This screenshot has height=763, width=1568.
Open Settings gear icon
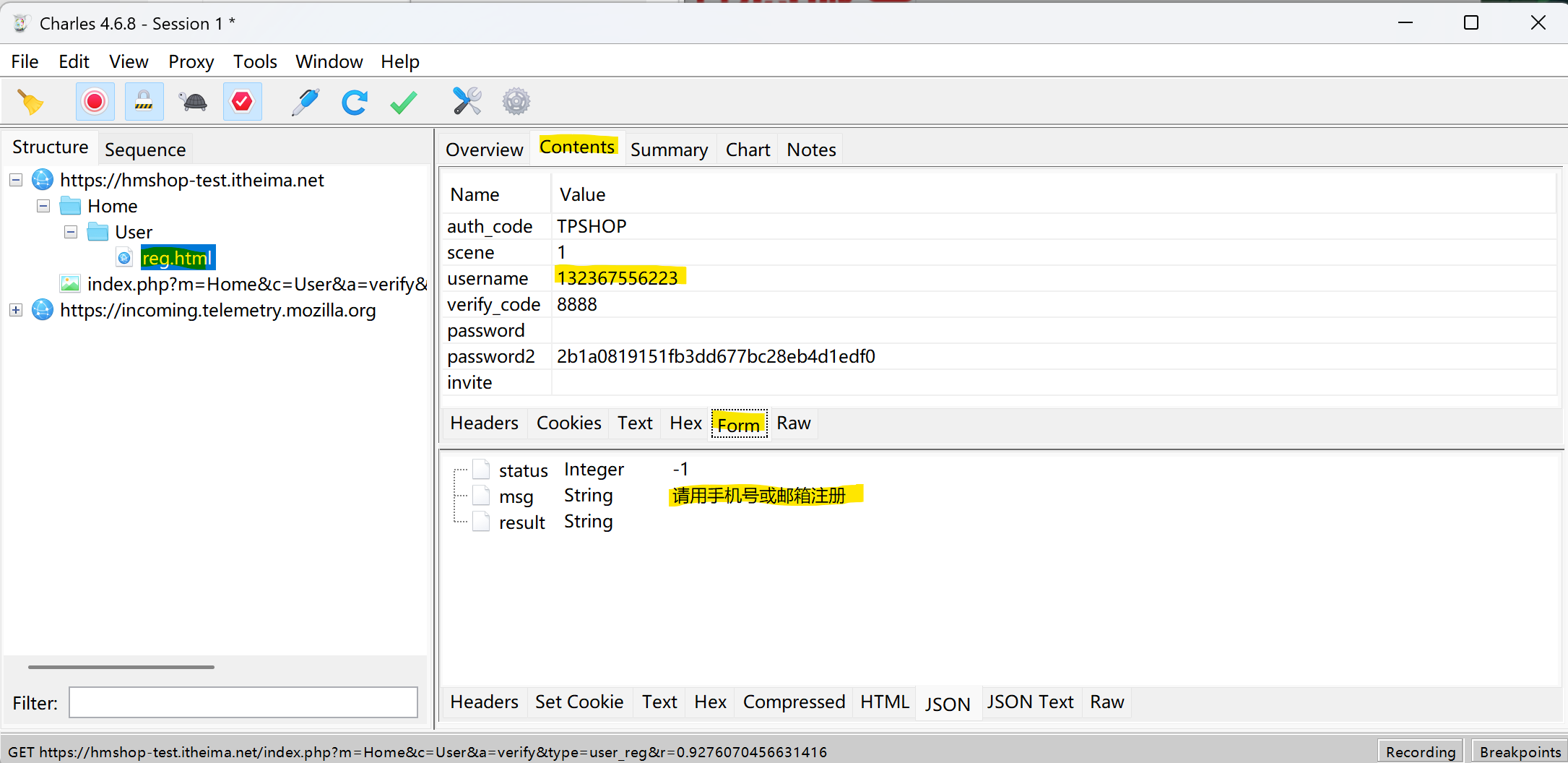(x=516, y=102)
